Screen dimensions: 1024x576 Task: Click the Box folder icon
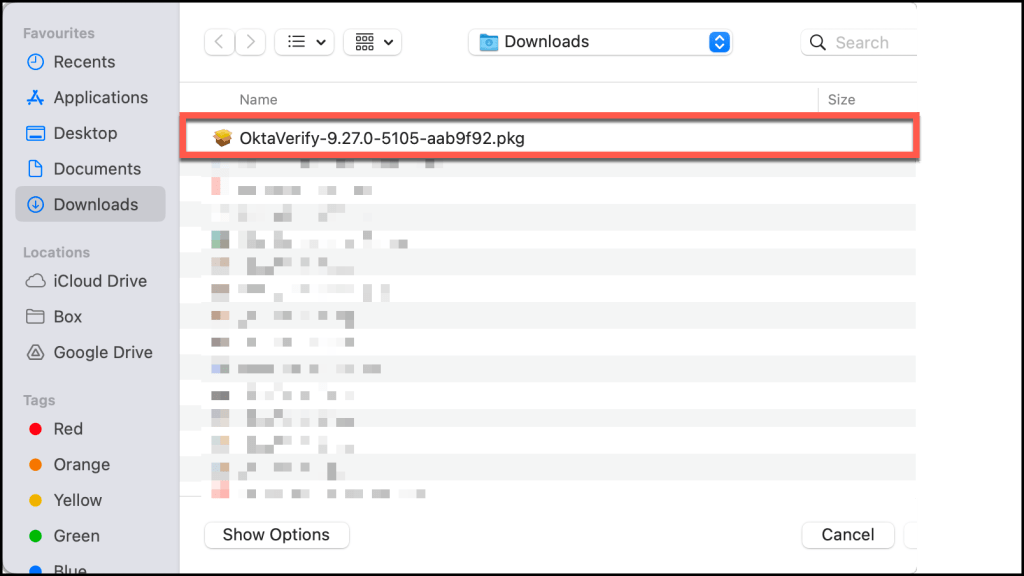[x=36, y=317]
